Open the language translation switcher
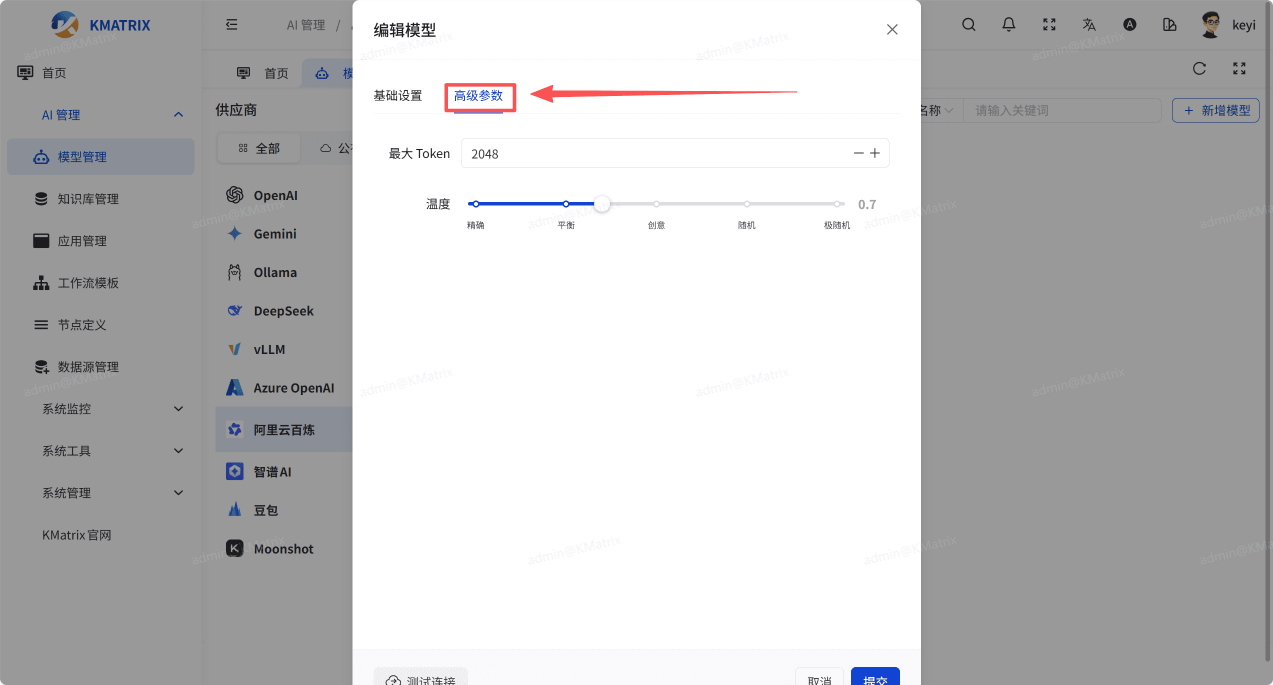The image size is (1273, 685). click(x=1089, y=25)
